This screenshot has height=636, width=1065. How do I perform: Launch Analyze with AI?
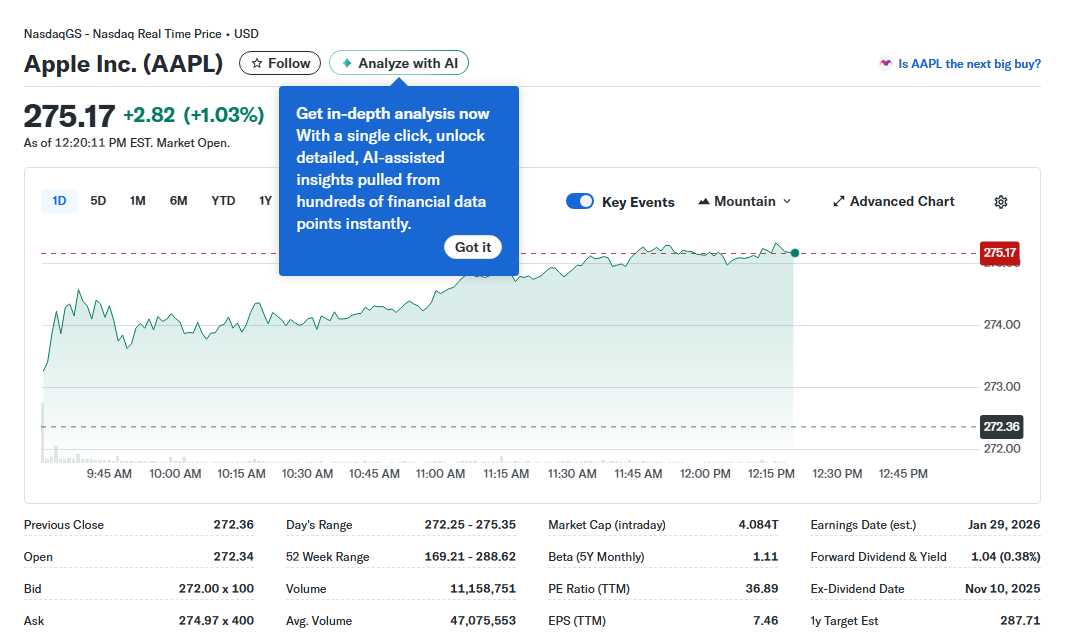pos(399,62)
